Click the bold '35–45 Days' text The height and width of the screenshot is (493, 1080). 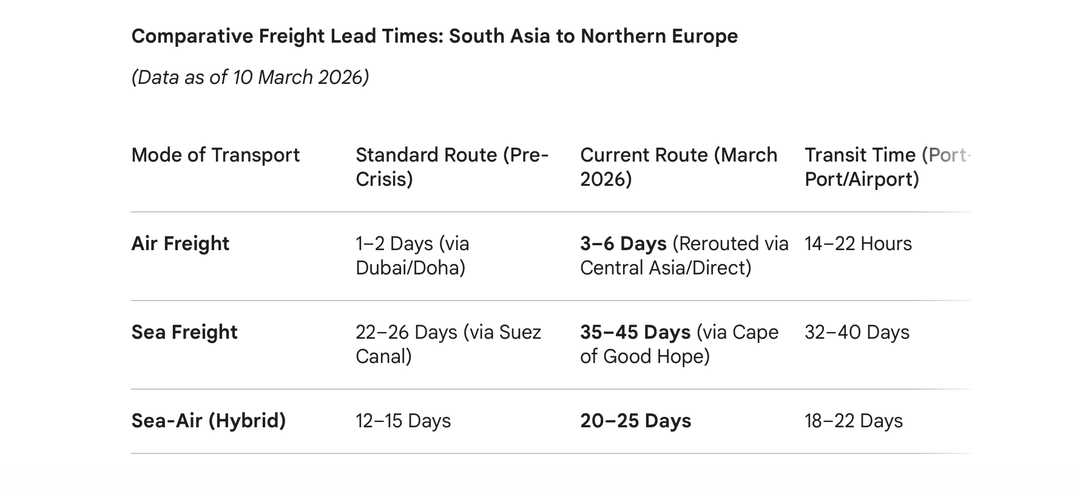tap(635, 332)
